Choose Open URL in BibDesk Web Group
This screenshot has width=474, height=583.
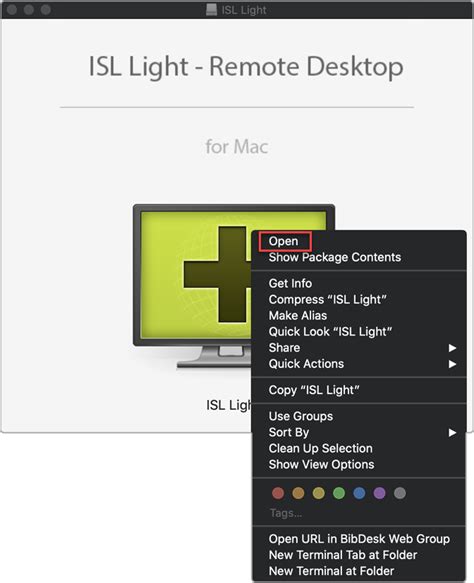[359, 539]
